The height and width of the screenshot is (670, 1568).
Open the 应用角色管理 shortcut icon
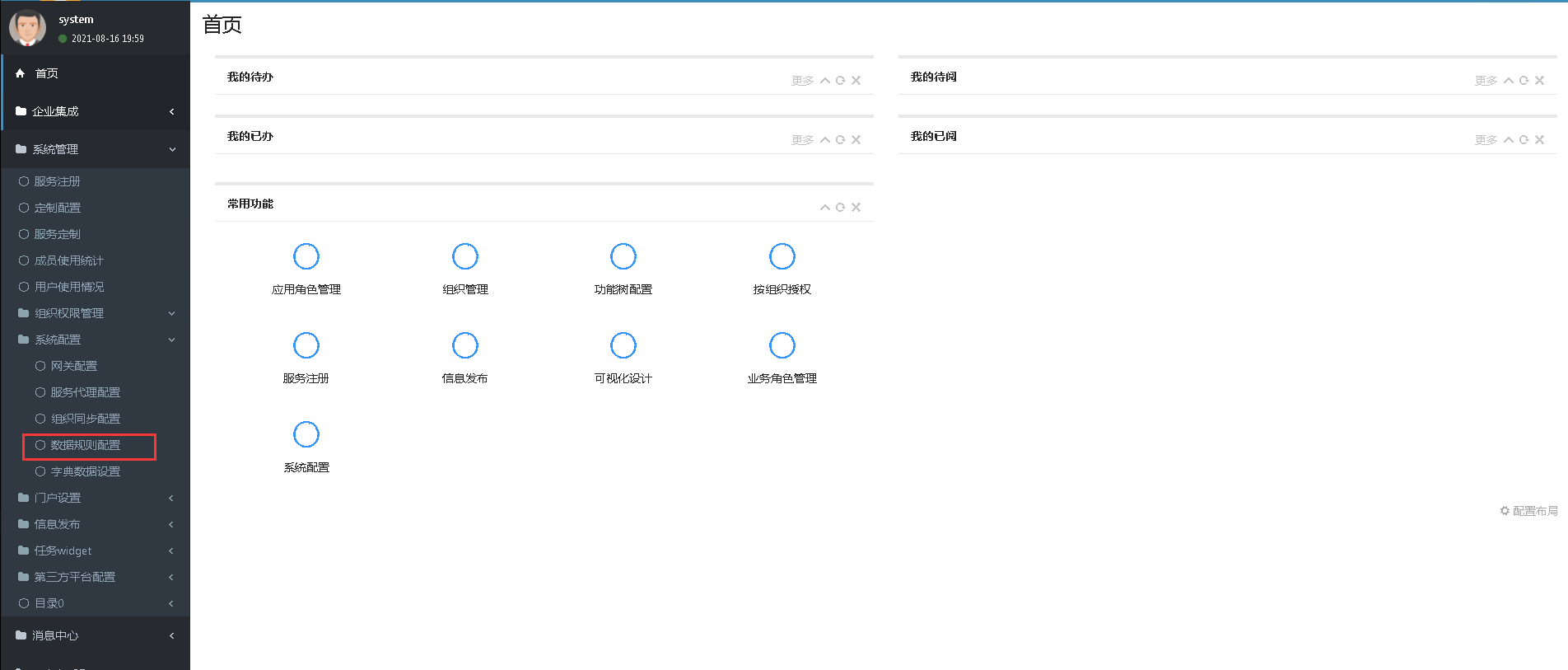(x=306, y=256)
